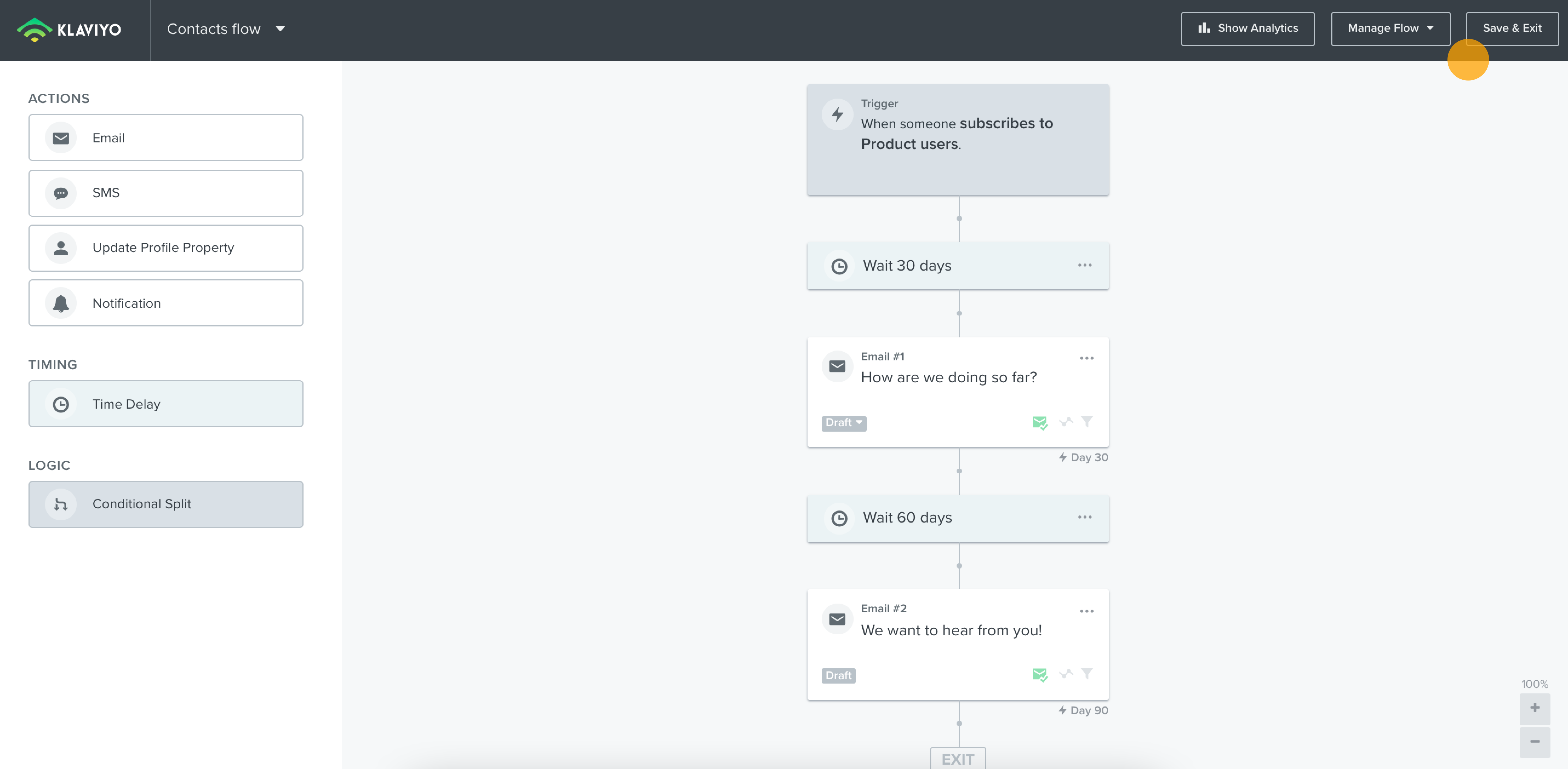Click the Email #2 envelope icon
The width and height of the screenshot is (1568, 769).
point(838,619)
